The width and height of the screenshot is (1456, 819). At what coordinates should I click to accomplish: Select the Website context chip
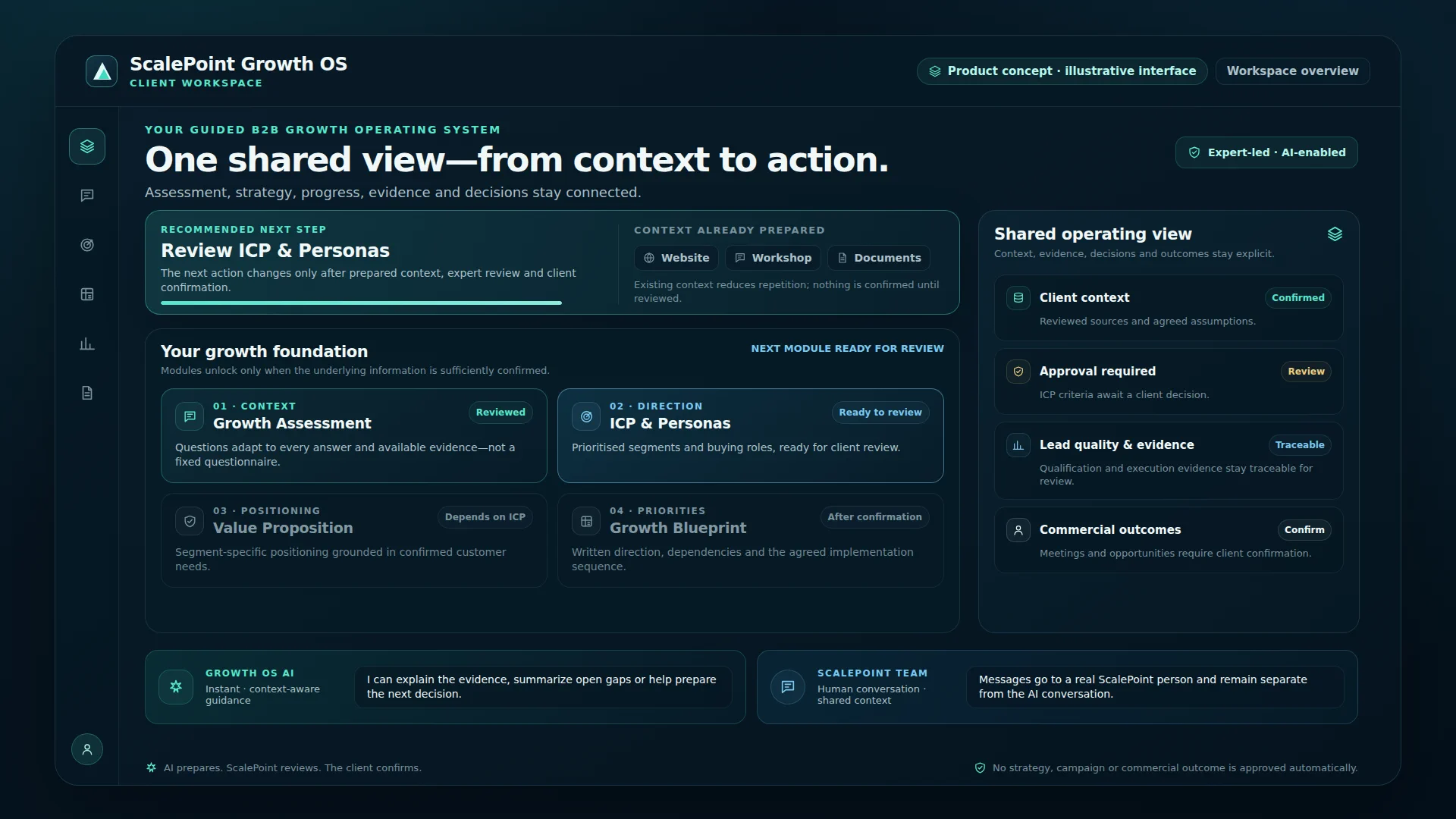coord(676,258)
